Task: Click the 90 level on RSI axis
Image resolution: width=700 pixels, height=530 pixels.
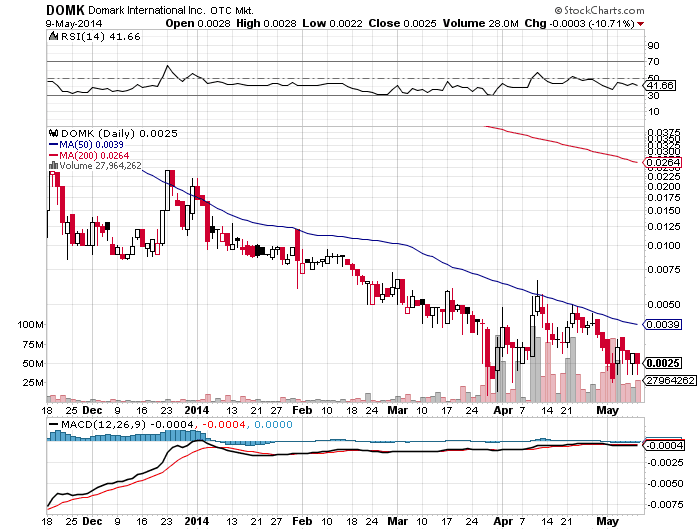Action: coord(654,46)
